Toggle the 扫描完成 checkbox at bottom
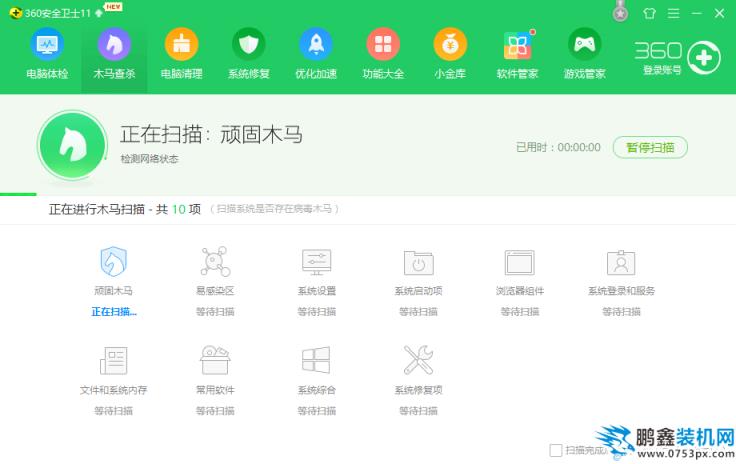Viewport: 736px width, 464px height. pyautogui.click(x=556, y=450)
